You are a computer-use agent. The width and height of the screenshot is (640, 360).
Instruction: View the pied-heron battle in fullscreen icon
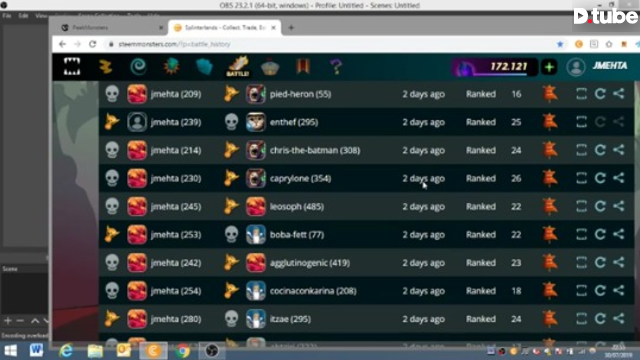[581, 94]
